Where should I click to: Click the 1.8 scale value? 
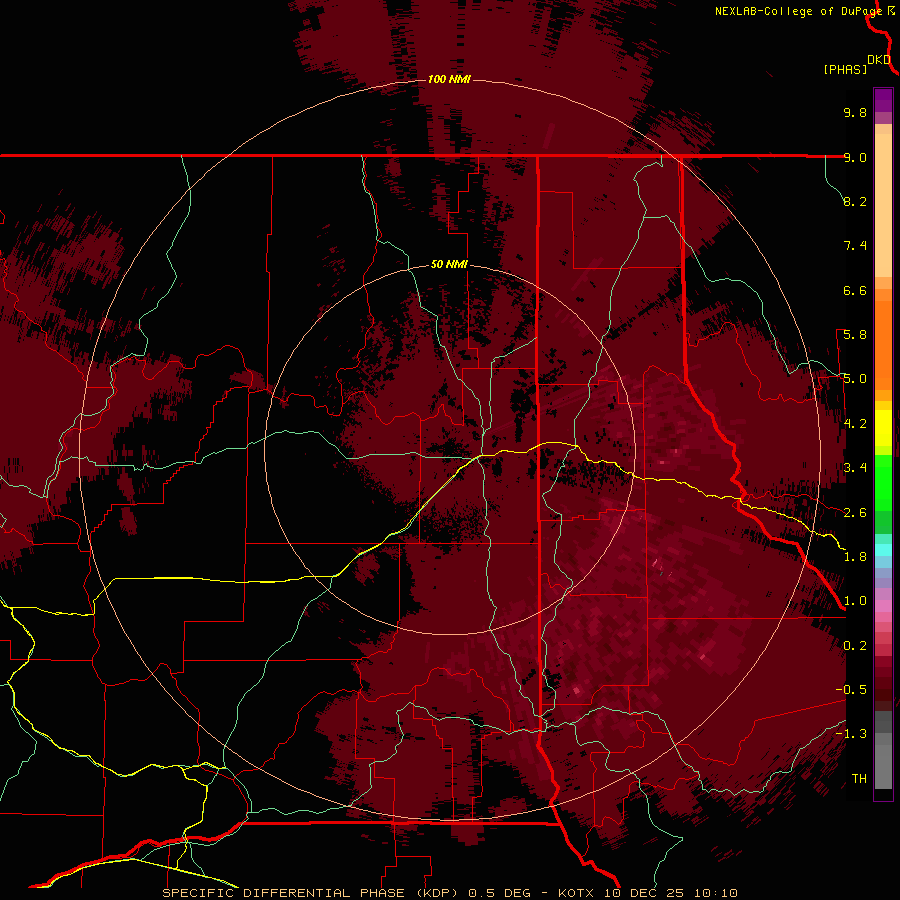click(855, 557)
